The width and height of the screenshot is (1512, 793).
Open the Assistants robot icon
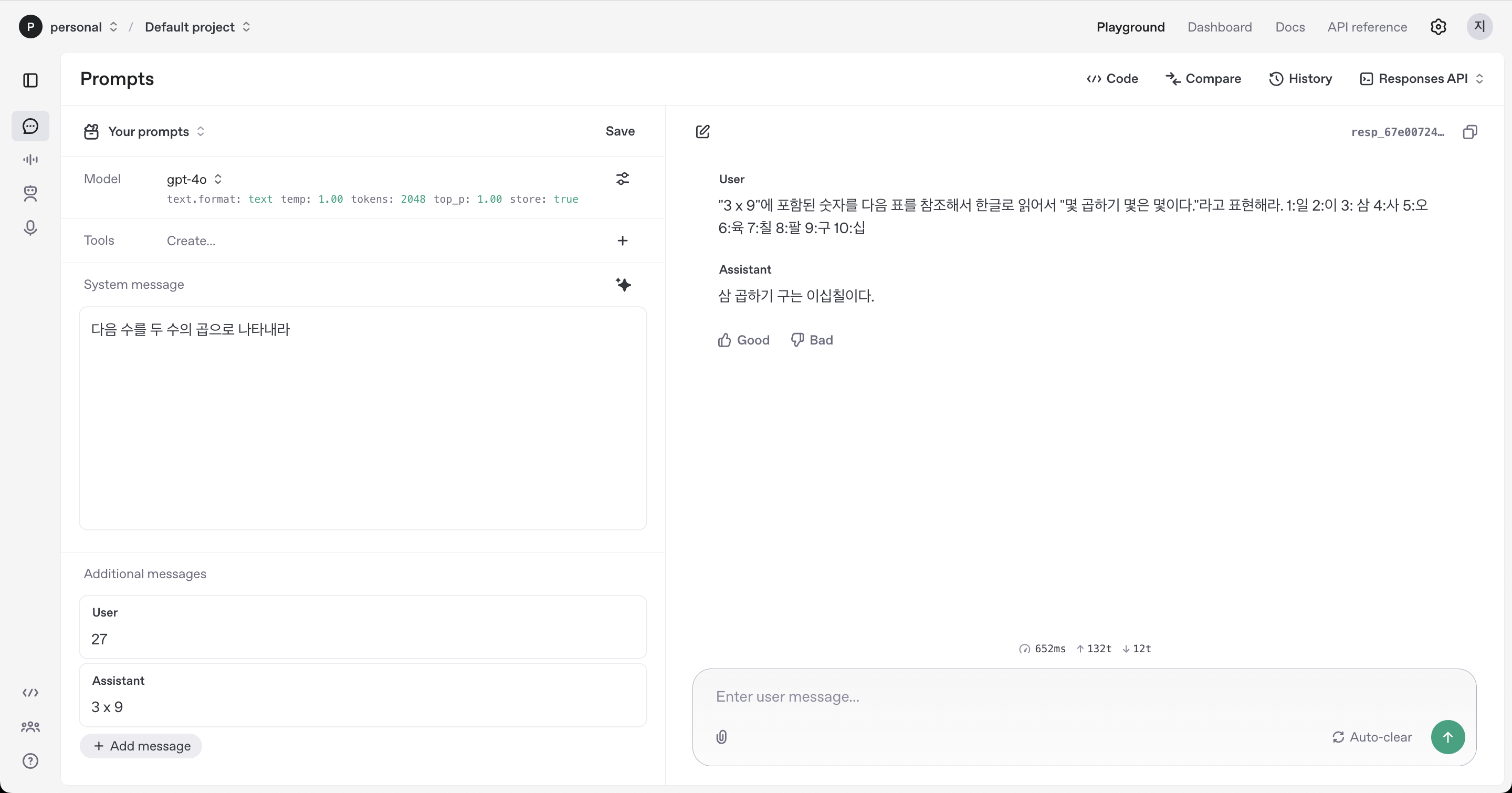30,194
